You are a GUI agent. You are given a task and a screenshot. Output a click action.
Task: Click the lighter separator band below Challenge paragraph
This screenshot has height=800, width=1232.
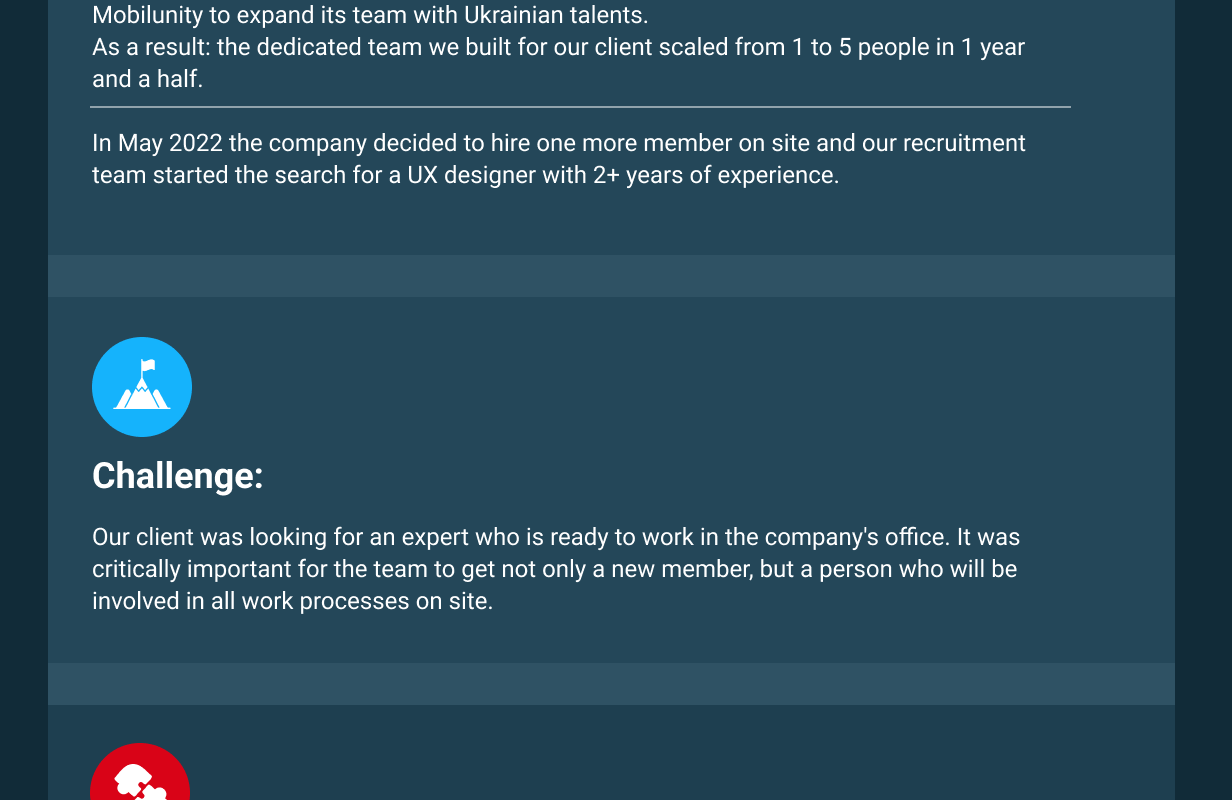coord(611,684)
